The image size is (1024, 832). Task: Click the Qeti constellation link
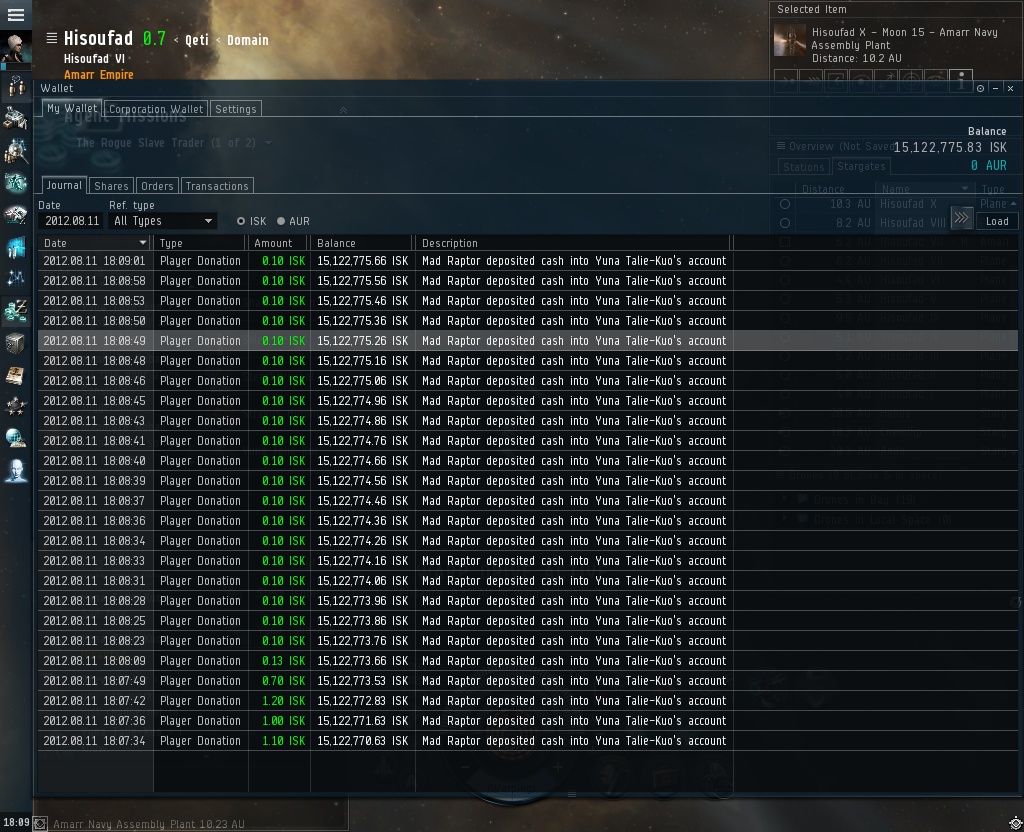(x=197, y=40)
